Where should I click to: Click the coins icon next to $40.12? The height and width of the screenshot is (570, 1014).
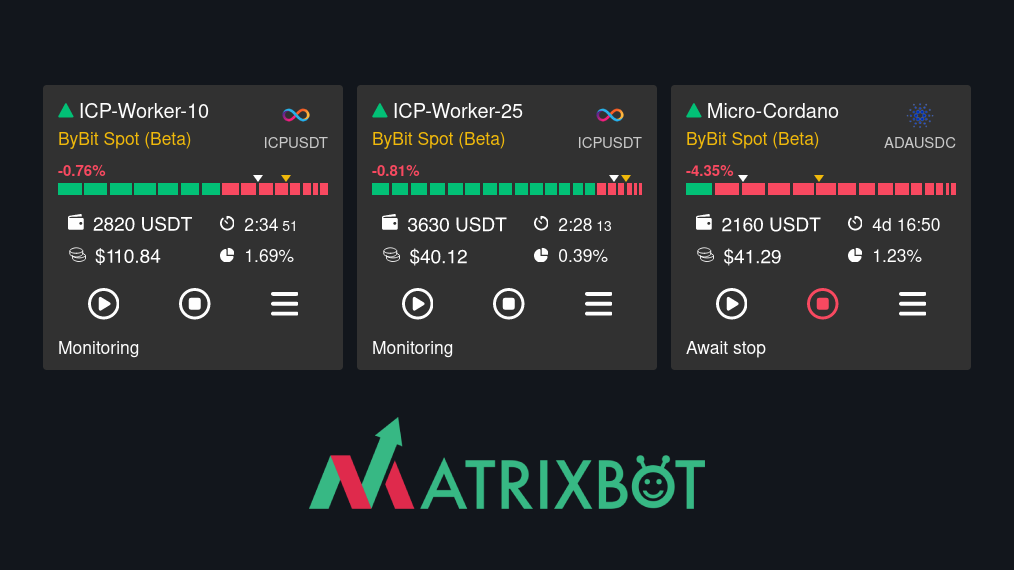392,255
